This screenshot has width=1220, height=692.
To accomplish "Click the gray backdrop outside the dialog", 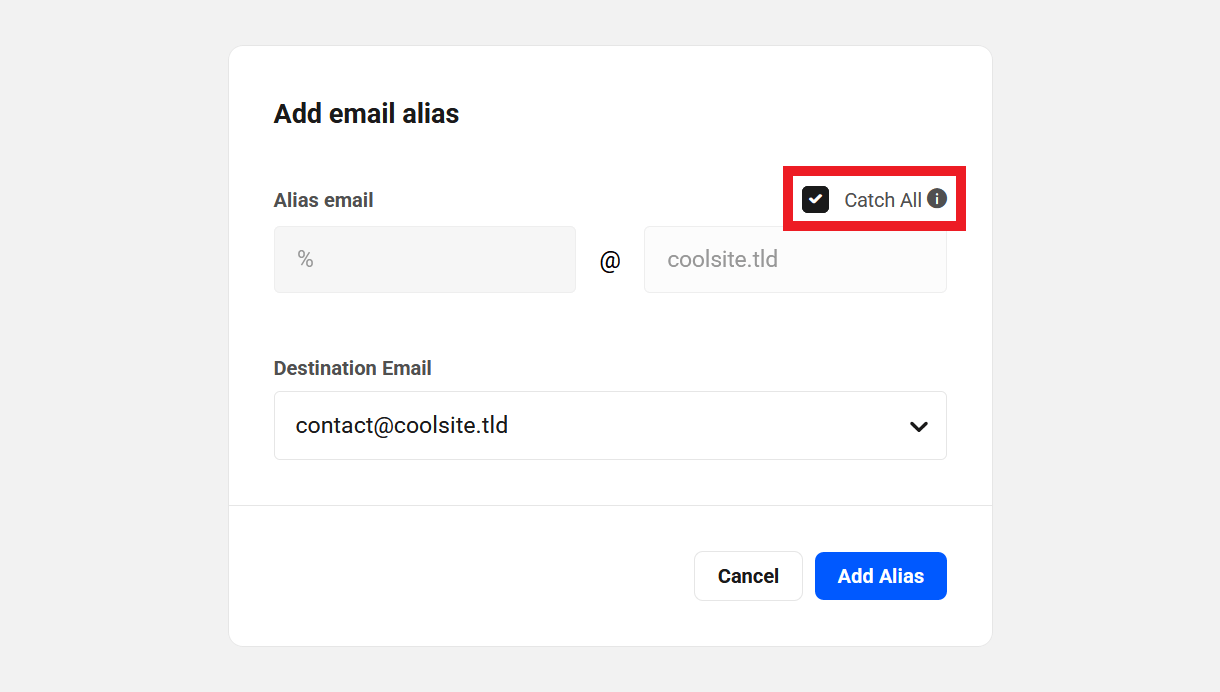I will 110,350.
